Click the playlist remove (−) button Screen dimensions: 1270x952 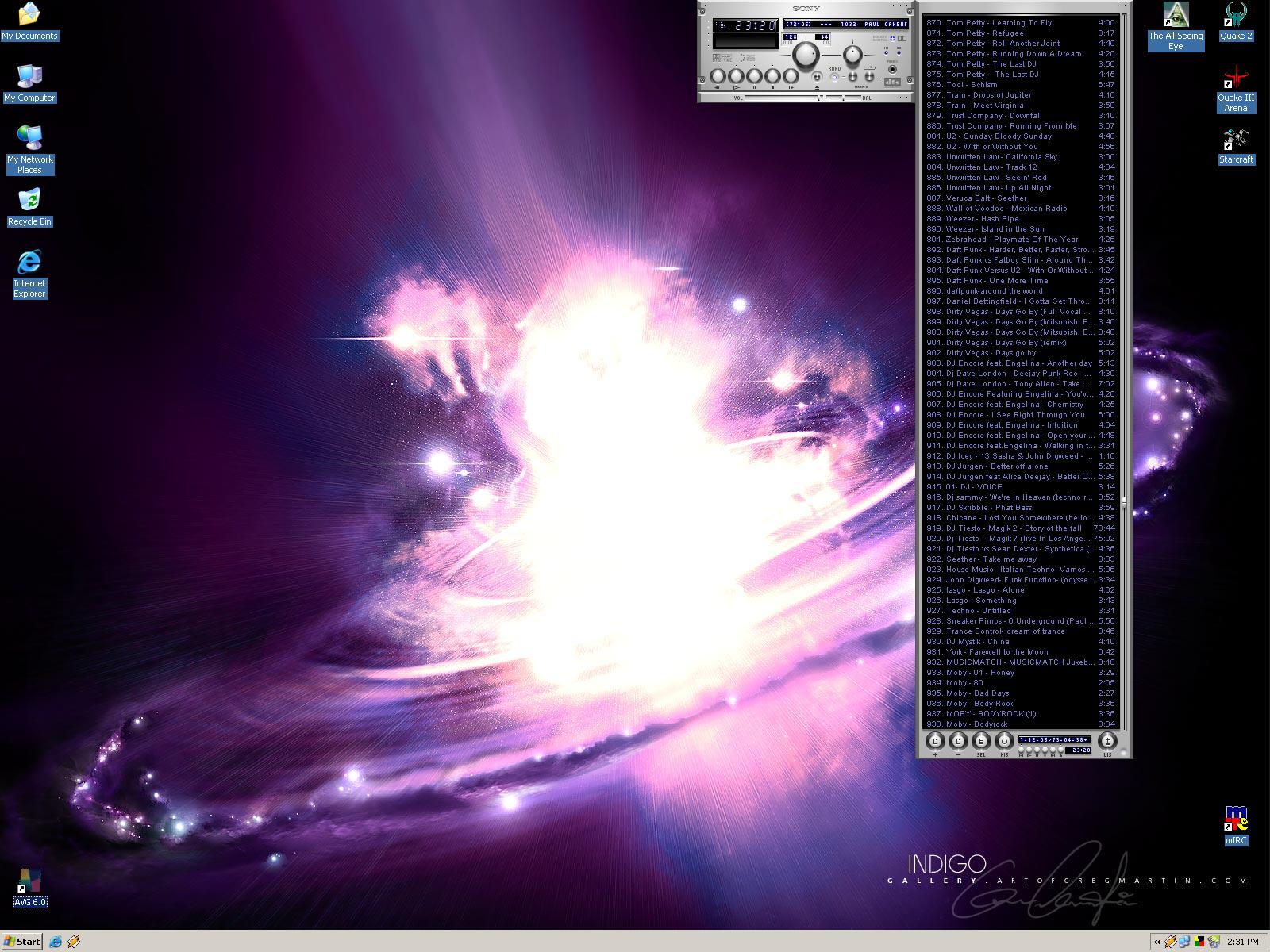(x=958, y=741)
